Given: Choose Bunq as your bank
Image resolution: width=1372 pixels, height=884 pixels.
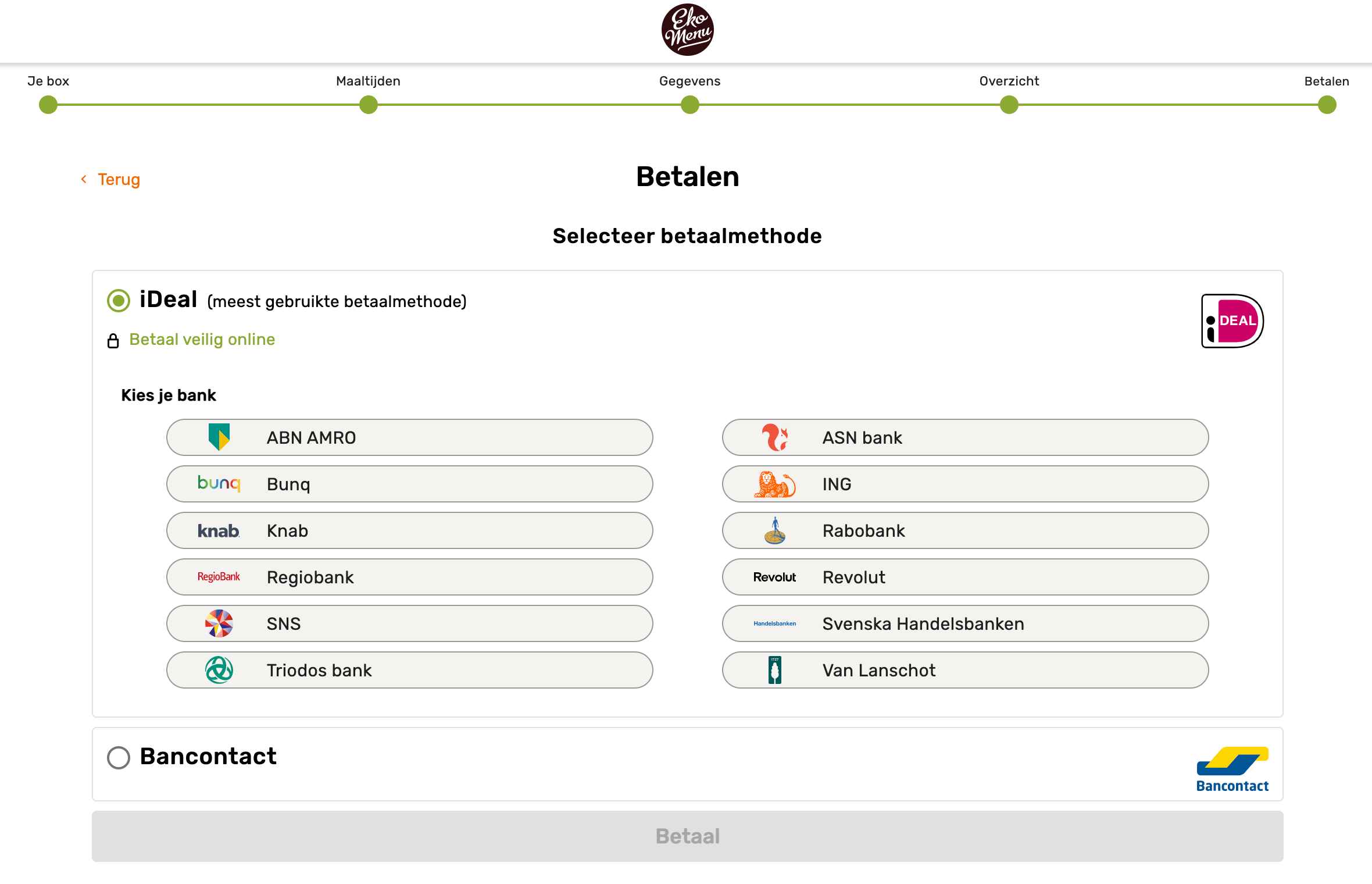Looking at the screenshot, I should tap(410, 484).
